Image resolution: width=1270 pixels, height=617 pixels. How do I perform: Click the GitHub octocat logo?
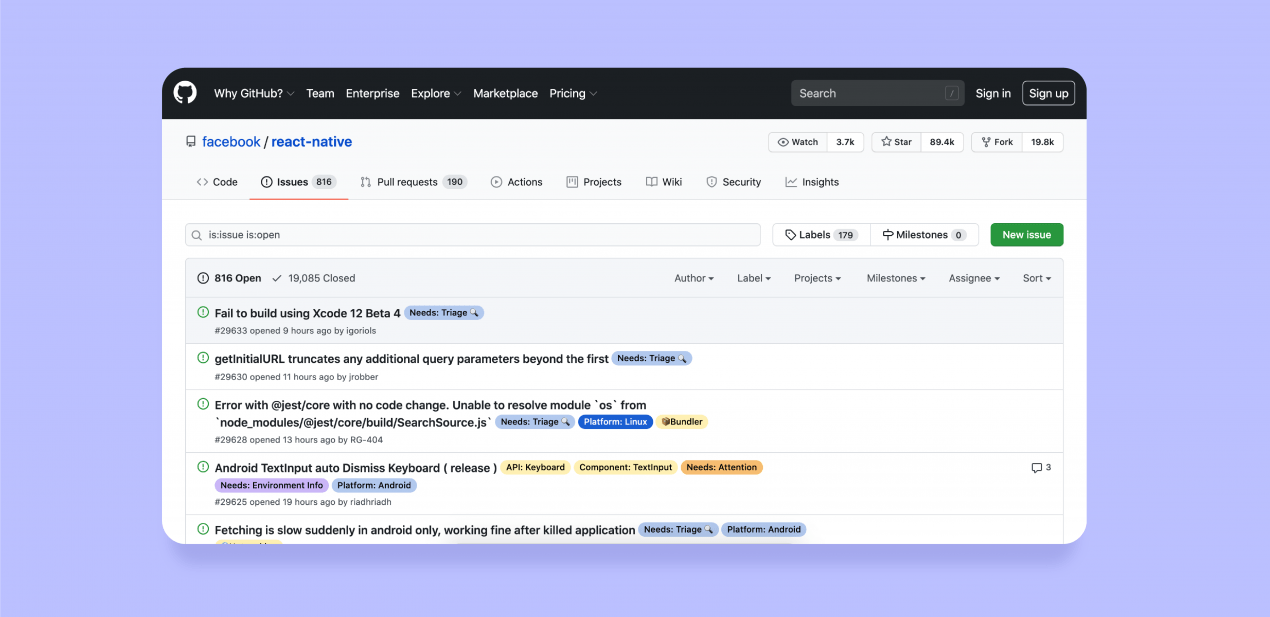pos(185,93)
